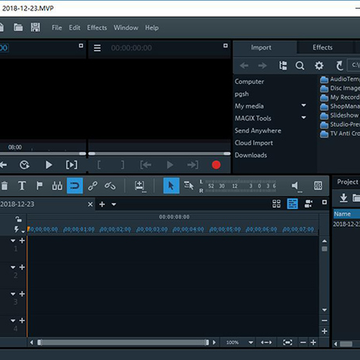Click the save project disk icon

pyautogui.click(x=35, y=27)
